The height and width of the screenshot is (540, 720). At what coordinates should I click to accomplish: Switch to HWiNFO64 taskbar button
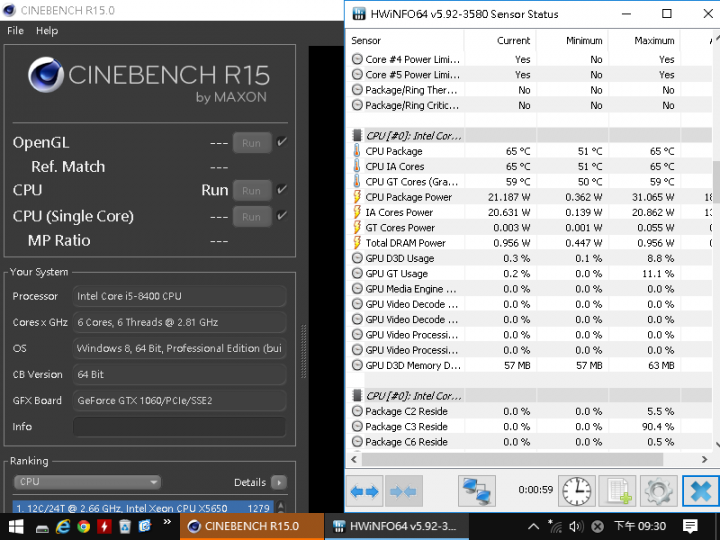[x=397, y=526]
